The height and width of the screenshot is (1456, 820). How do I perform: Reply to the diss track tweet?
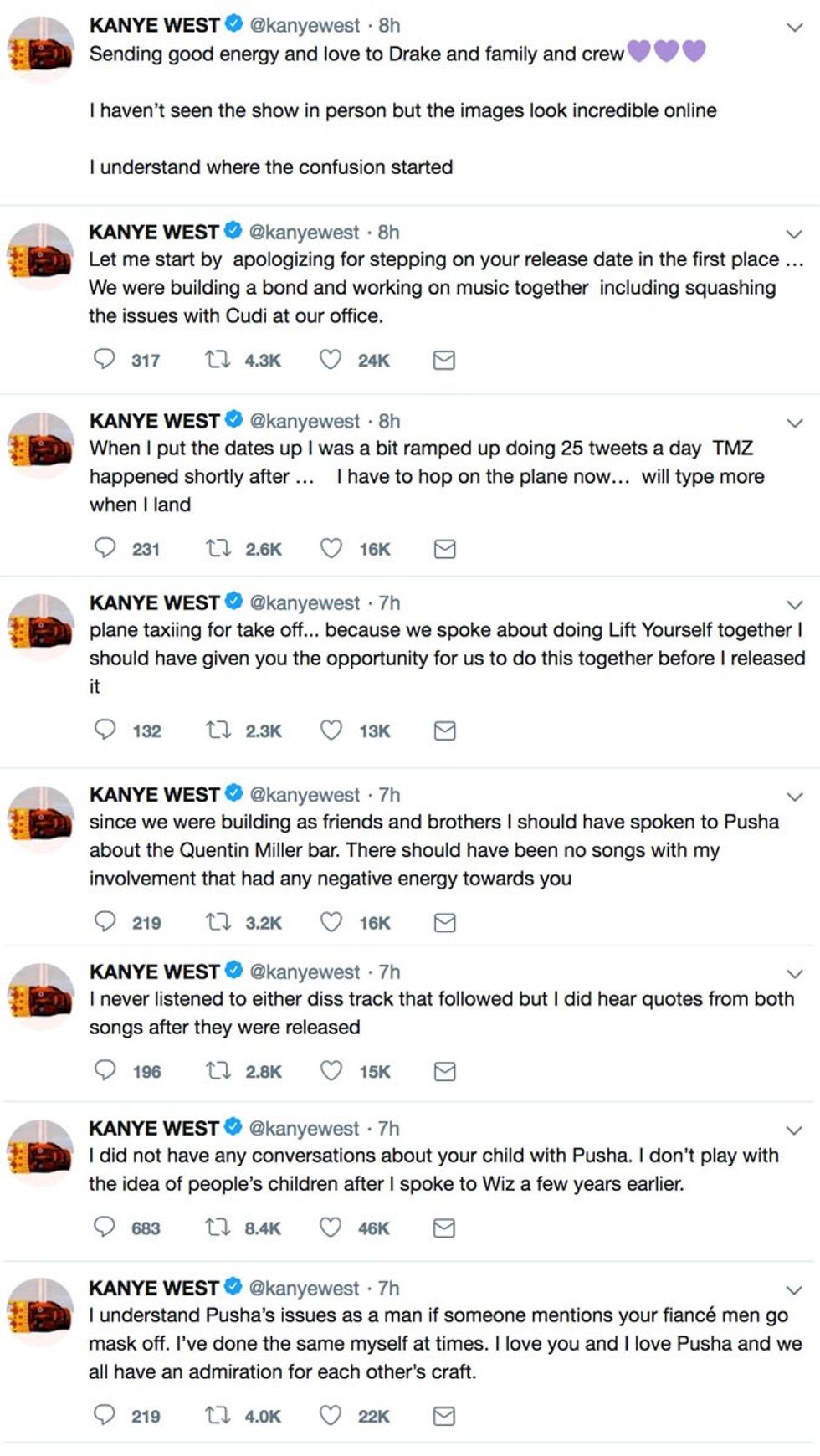(x=104, y=1070)
